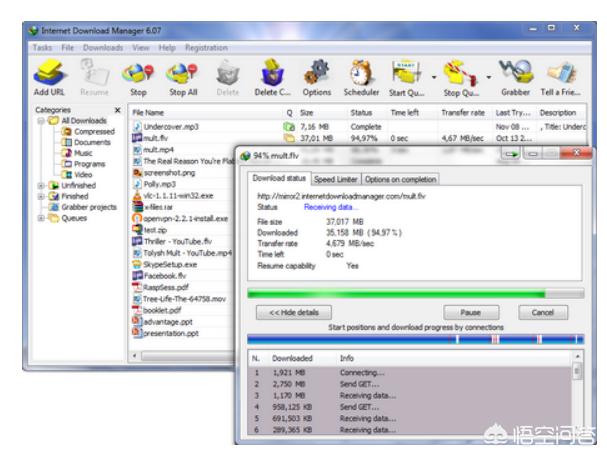Select the mult.mp4 file row
The height and width of the screenshot is (457, 607).
click(x=182, y=149)
